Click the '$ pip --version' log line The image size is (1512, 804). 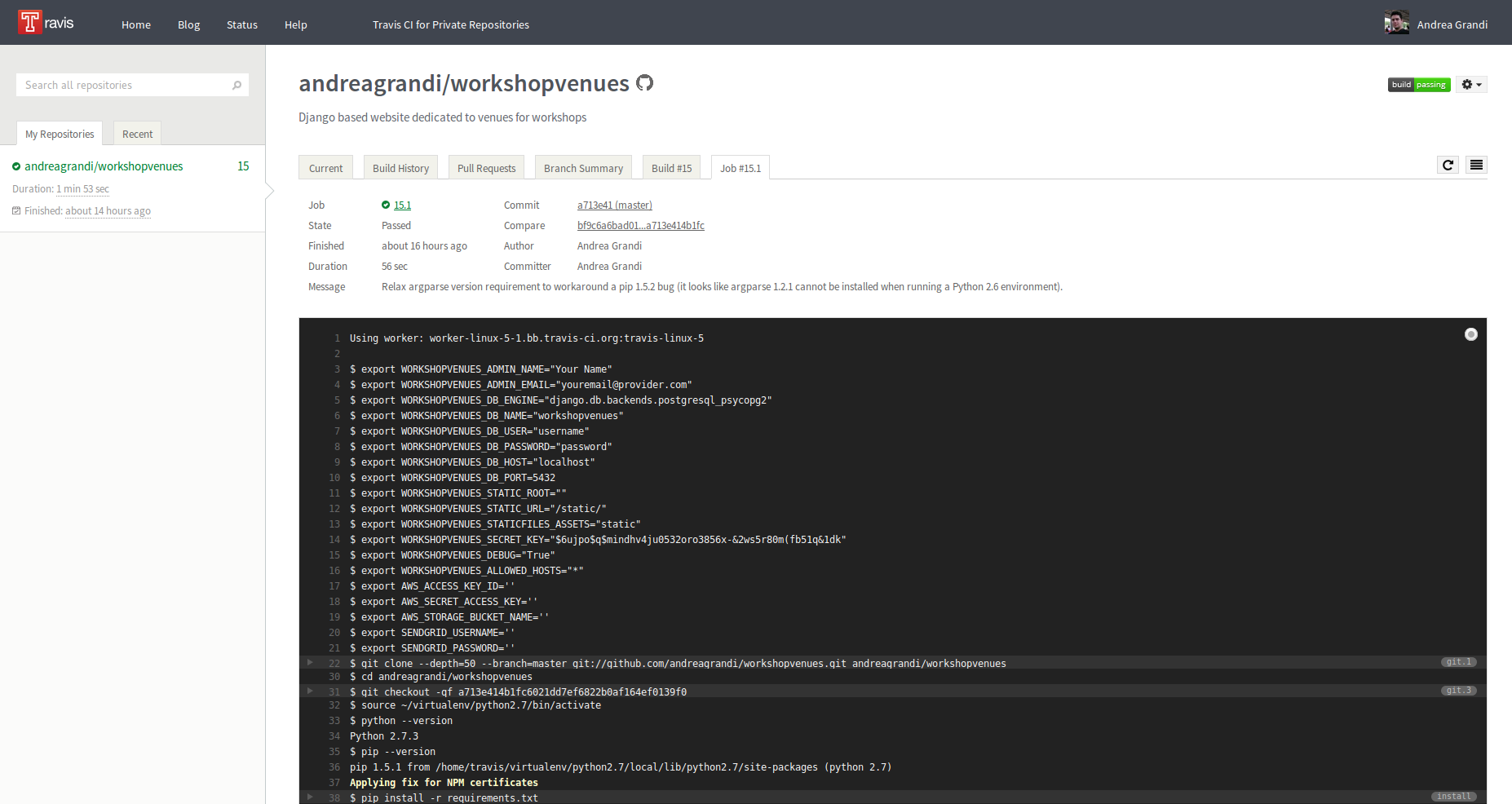tap(393, 752)
